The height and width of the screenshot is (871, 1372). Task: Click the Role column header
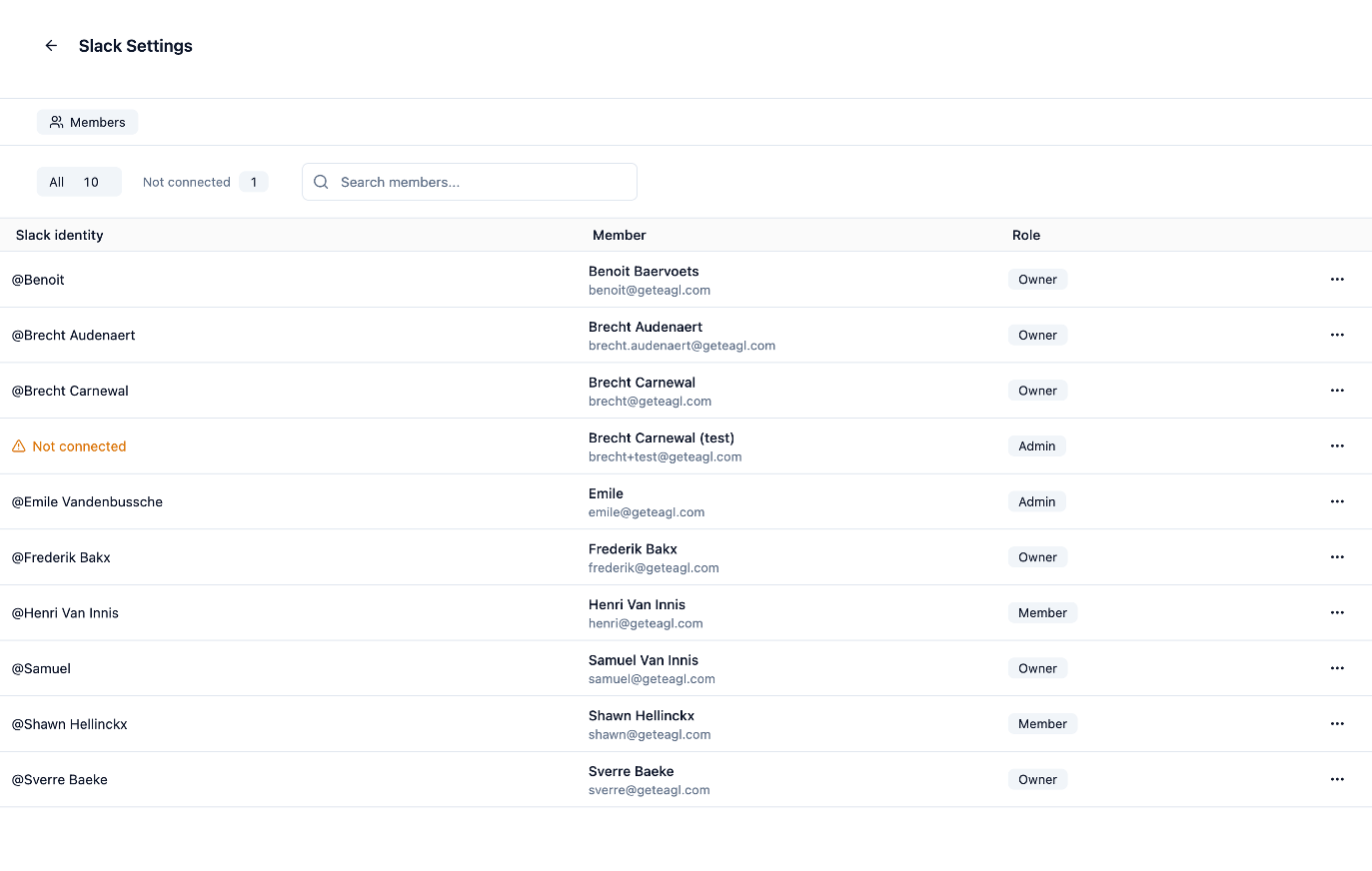1026,235
